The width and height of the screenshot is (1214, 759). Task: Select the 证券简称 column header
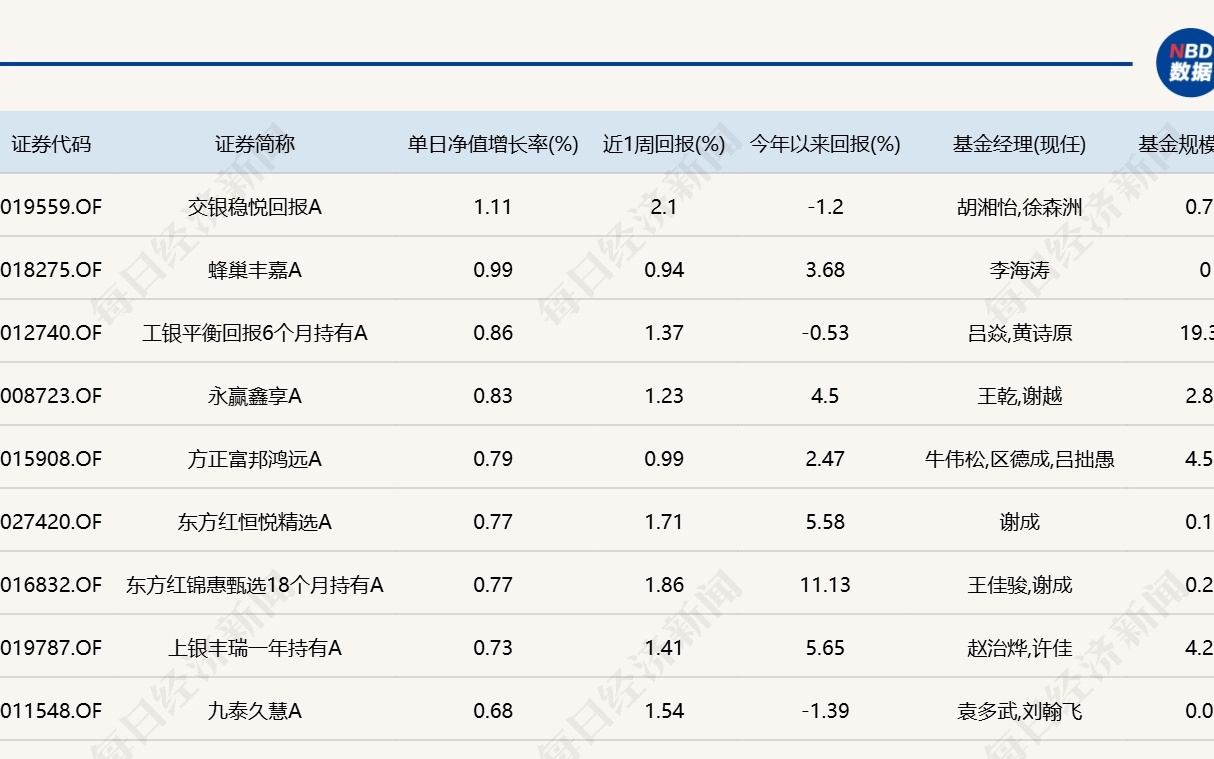[x=255, y=144]
